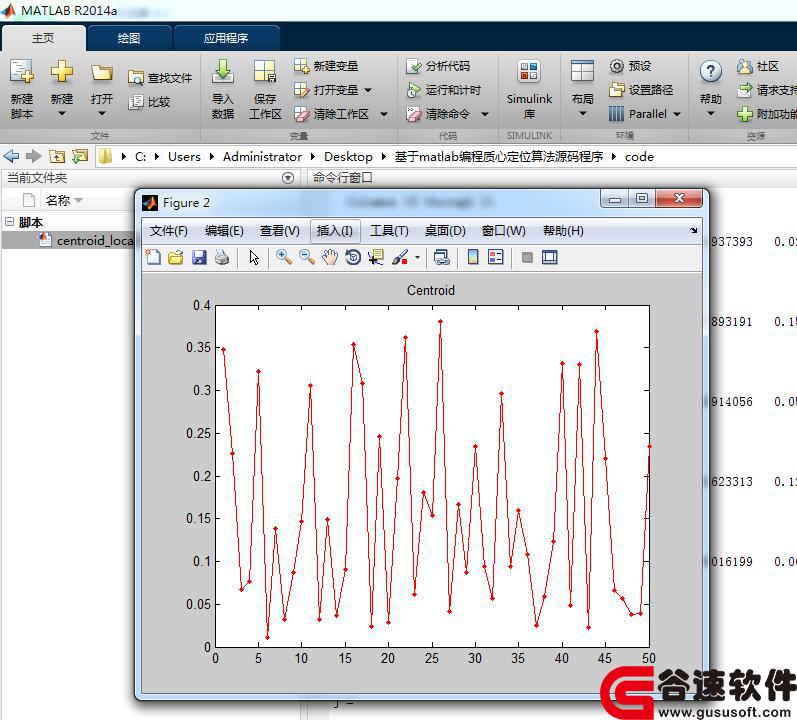Click the Show Plot Tools icon
797x720 pixels.
click(x=549, y=257)
